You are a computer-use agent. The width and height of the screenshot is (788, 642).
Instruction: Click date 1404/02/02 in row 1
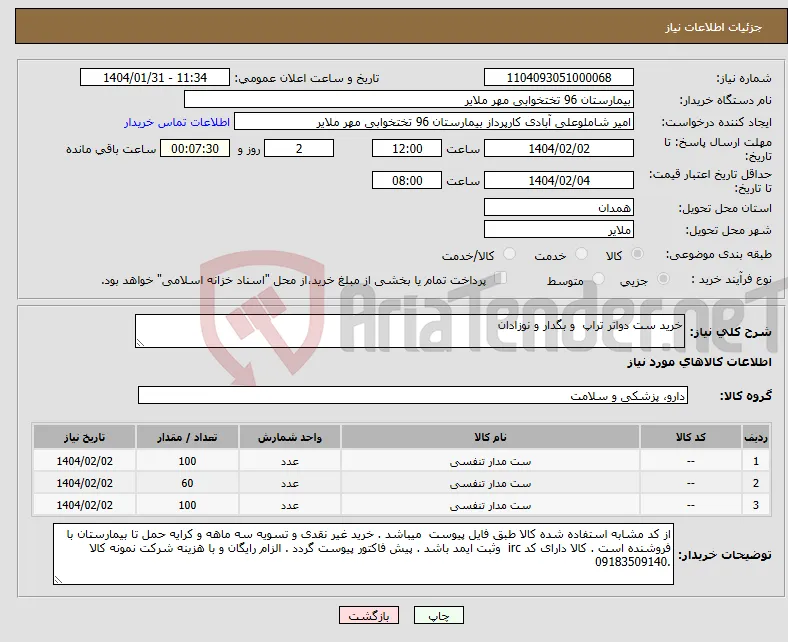pos(84,461)
